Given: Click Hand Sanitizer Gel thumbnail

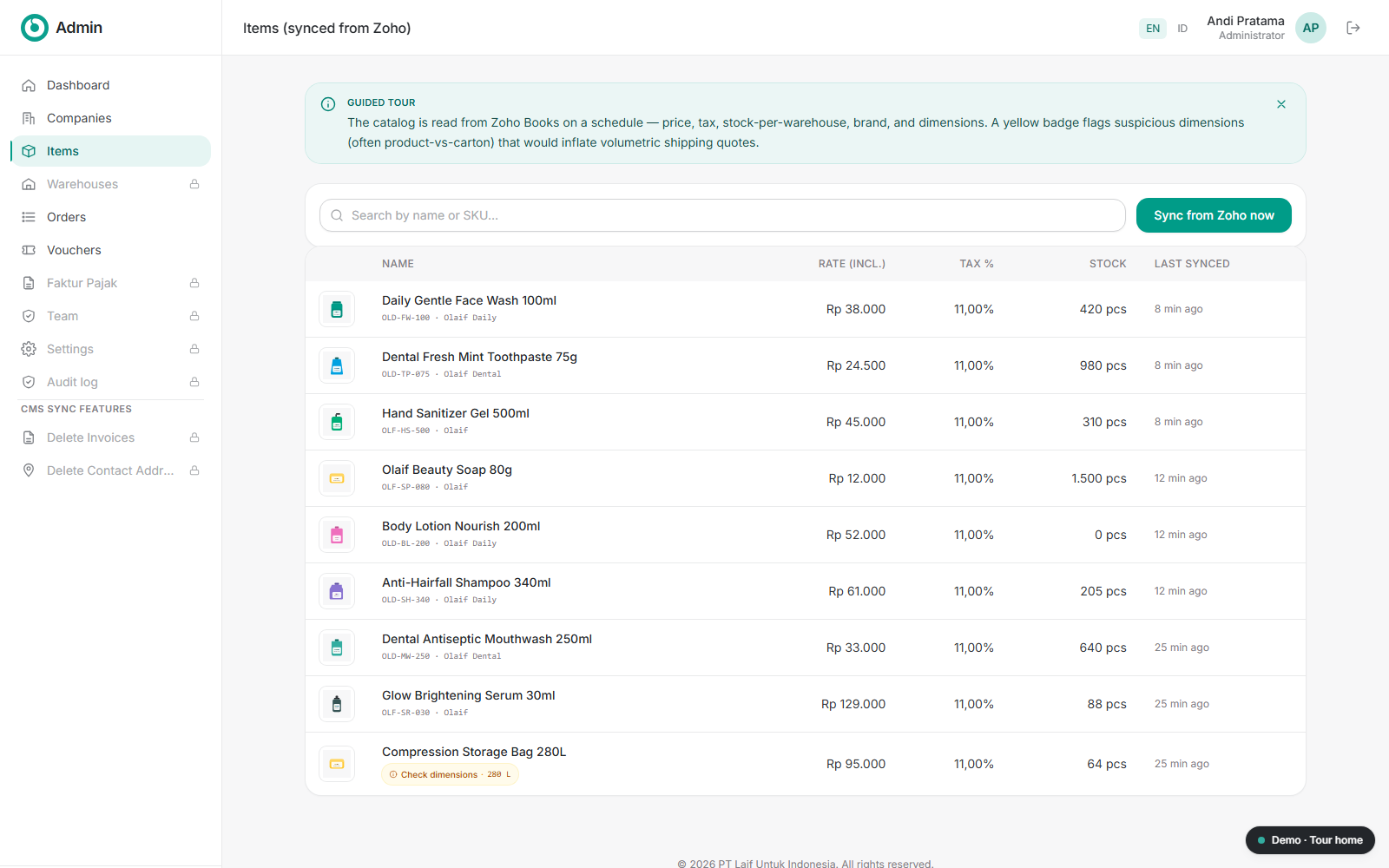Looking at the screenshot, I should 337,422.
